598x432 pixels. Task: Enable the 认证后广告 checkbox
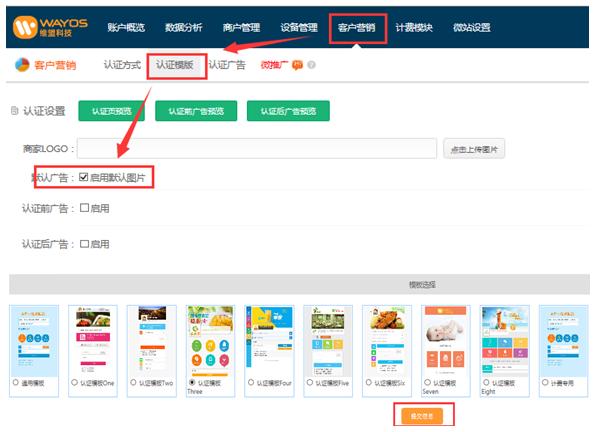[84, 244]
